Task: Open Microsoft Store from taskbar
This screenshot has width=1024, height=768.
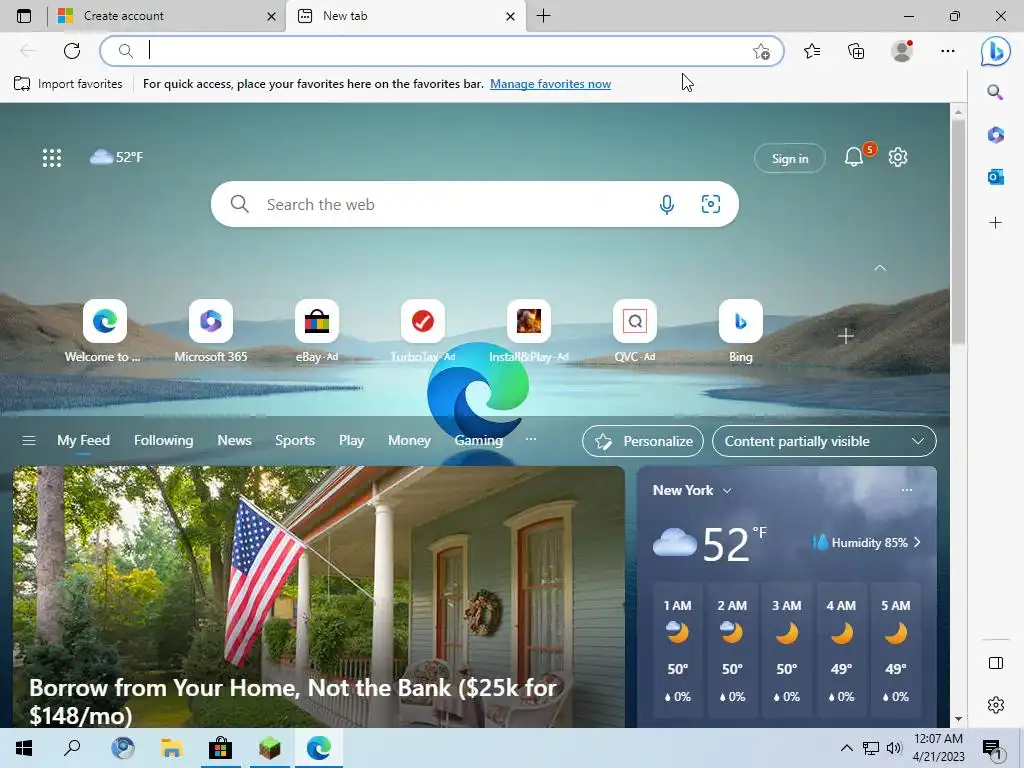Action: click(220, 748)
